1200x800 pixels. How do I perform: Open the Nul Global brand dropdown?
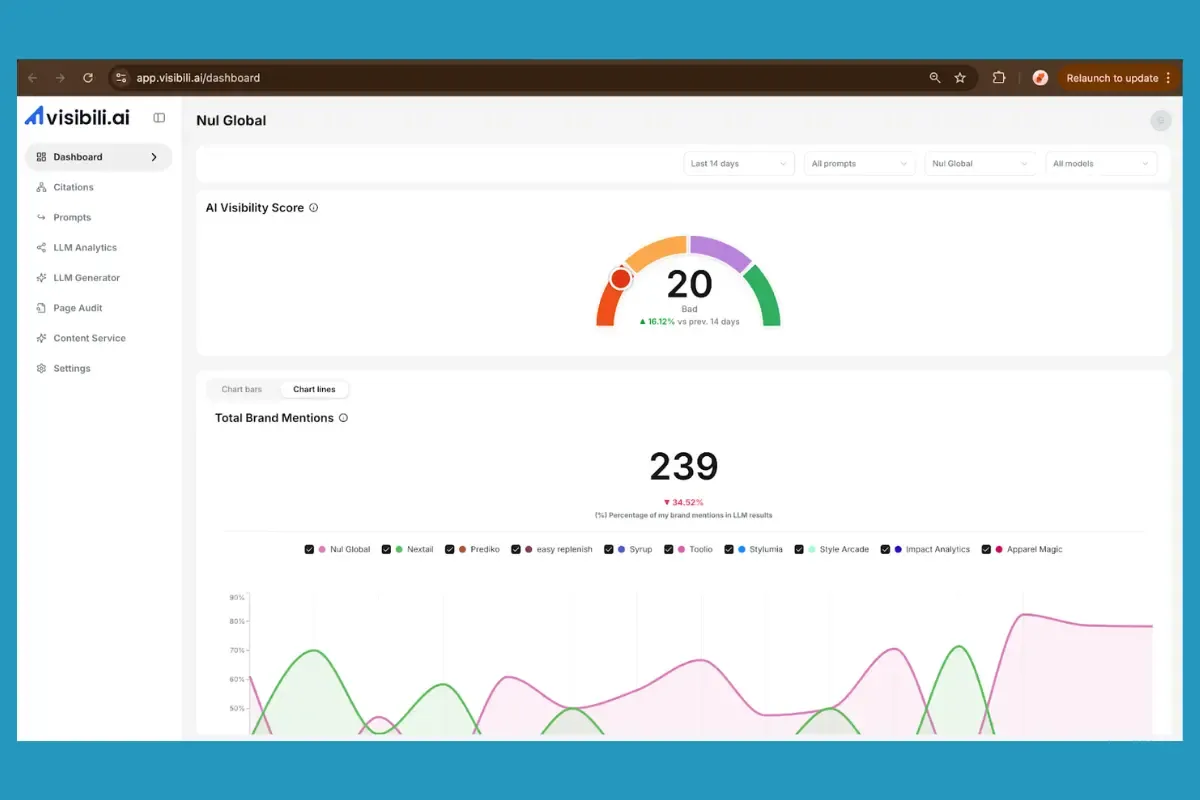click(x=981, y=163)
